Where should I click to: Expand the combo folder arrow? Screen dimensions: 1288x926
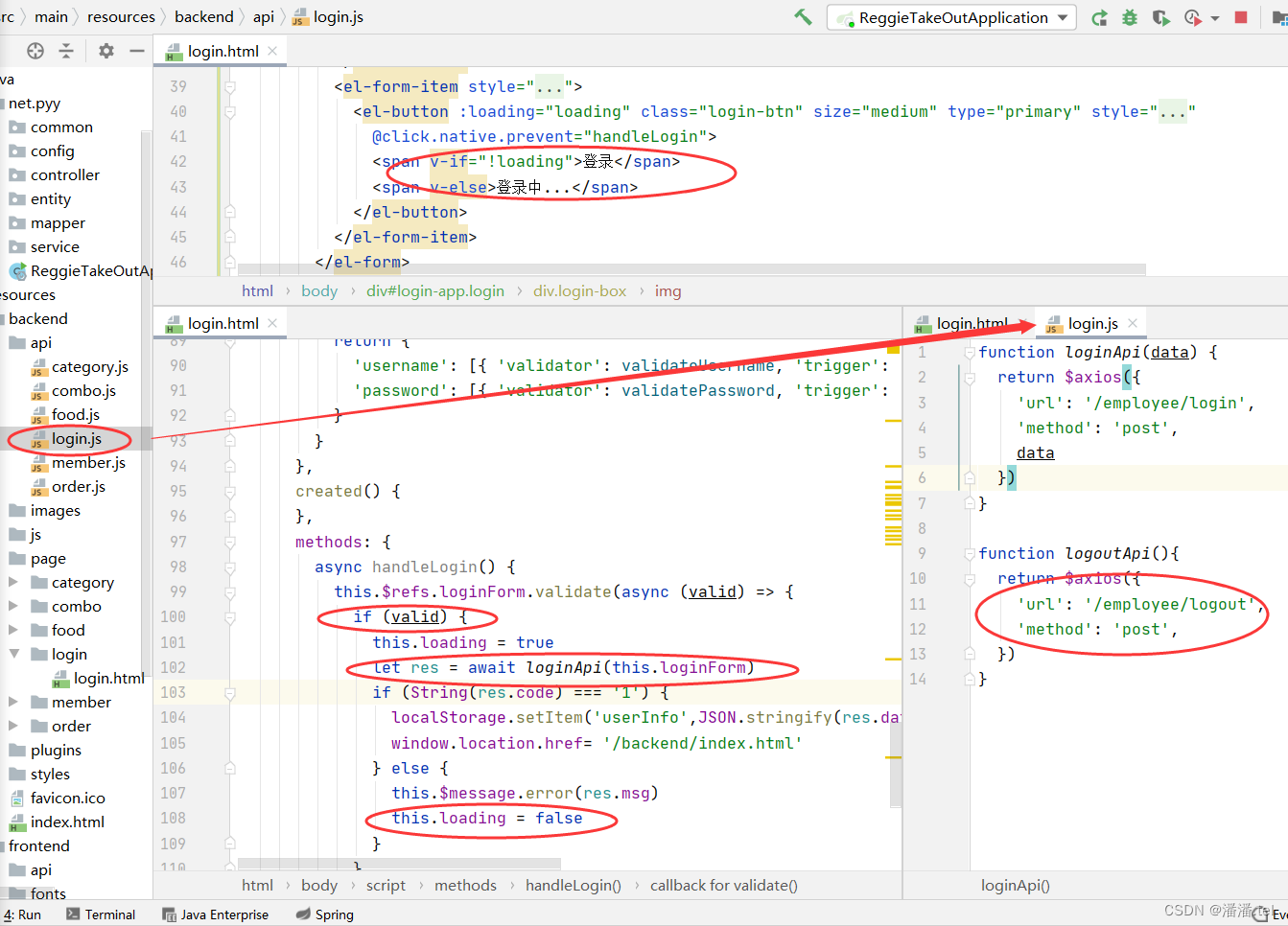coord(13,606)
